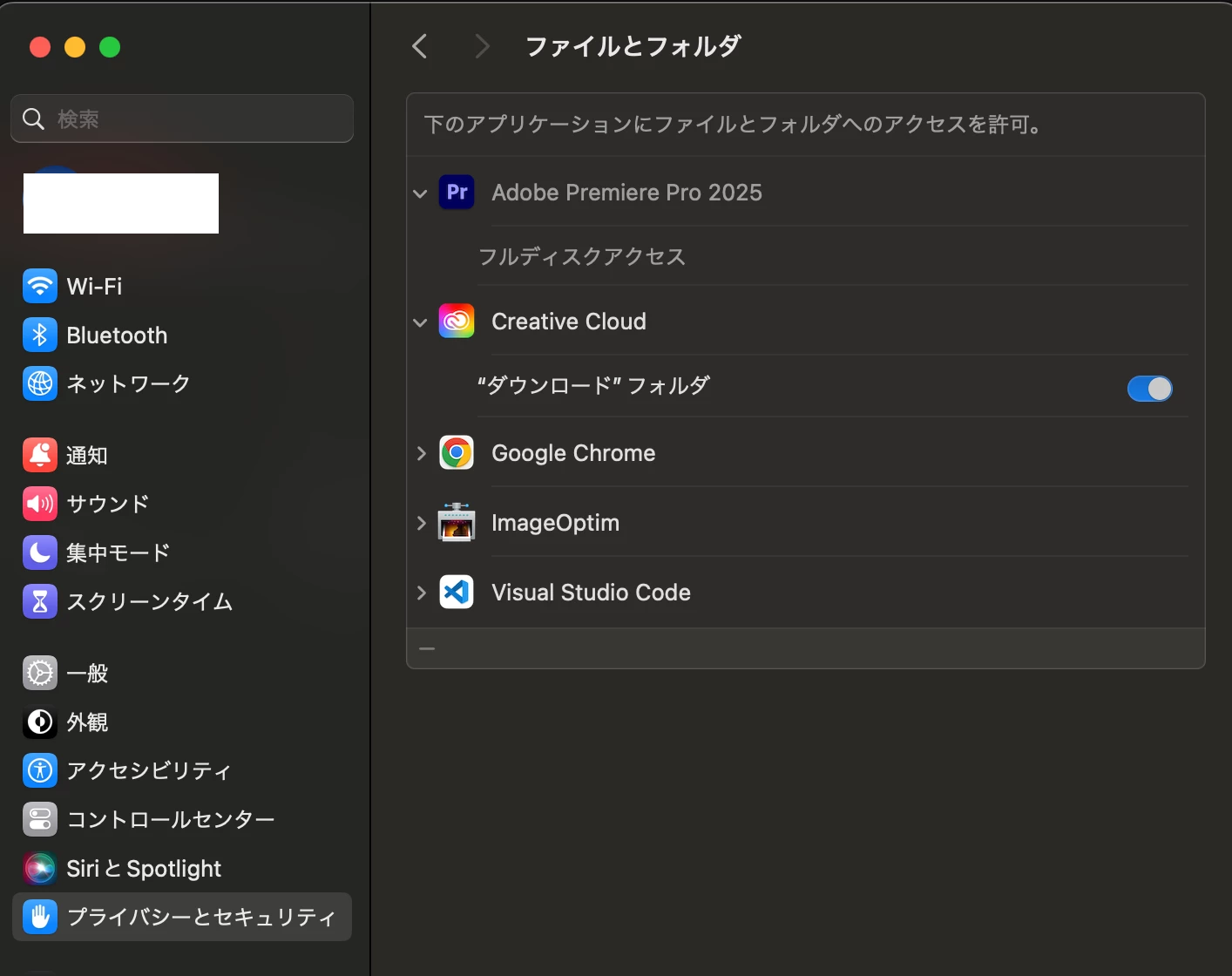Click the minus remove button below list
This screenshot has width=1232, height=976.
tap(427, 648)
